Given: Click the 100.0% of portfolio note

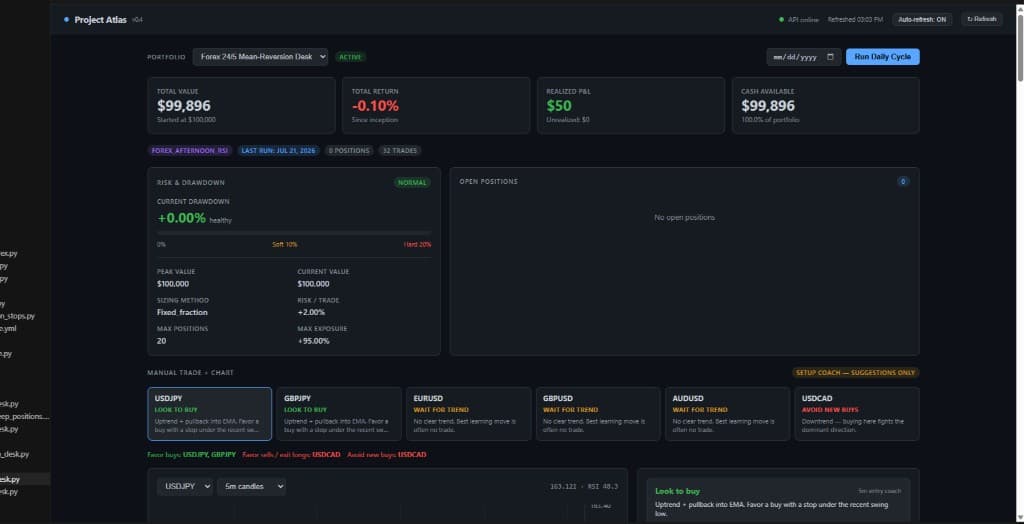Looking at the screenshot, I should coord(770,120).
